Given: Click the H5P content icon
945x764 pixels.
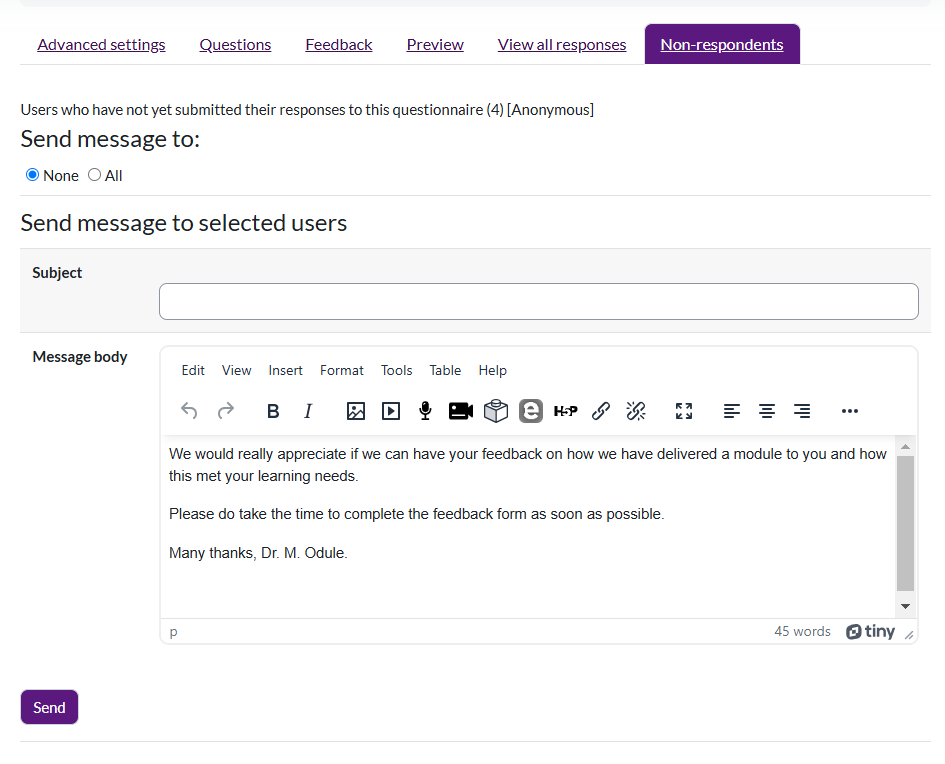Looking at the screenshot, I should (x=565, y=411).
